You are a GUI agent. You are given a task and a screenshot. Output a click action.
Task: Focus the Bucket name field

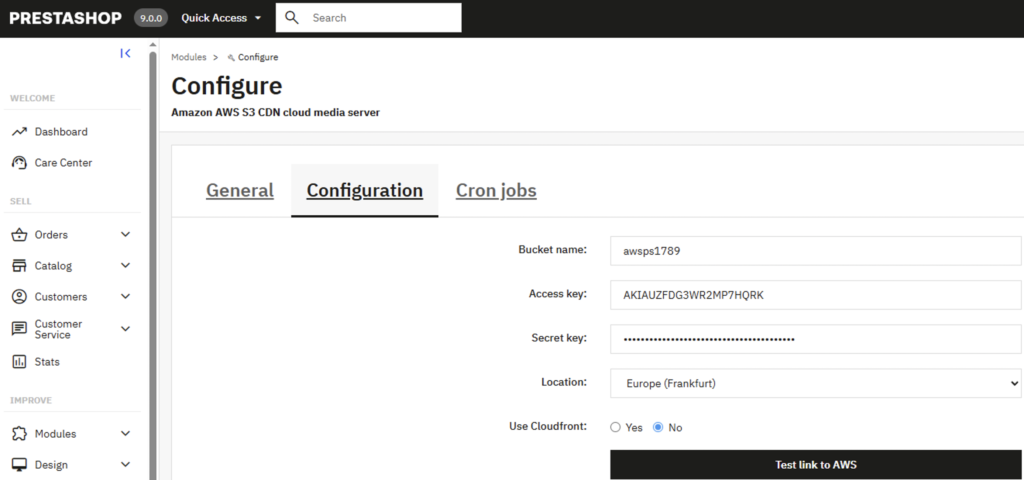[x=816, y=251]
